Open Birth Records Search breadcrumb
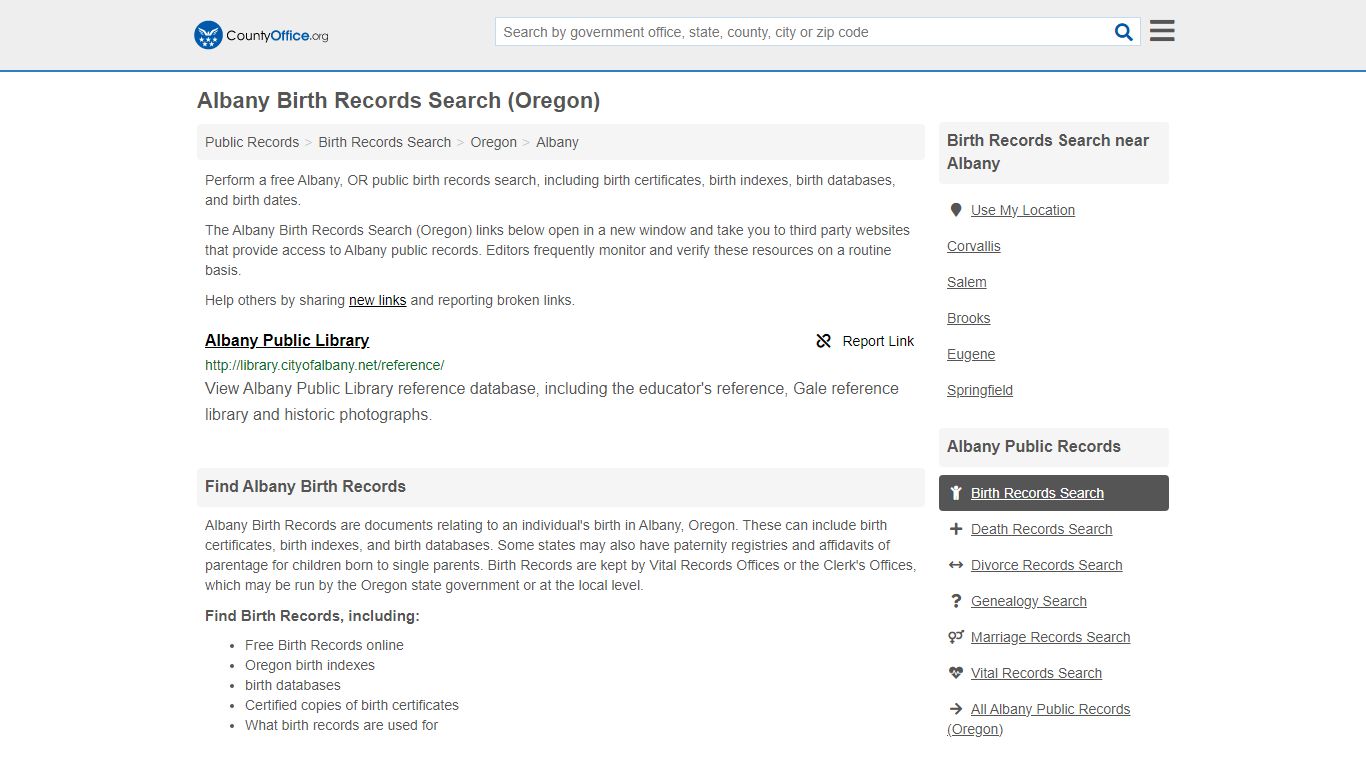 tap(385, 142)
